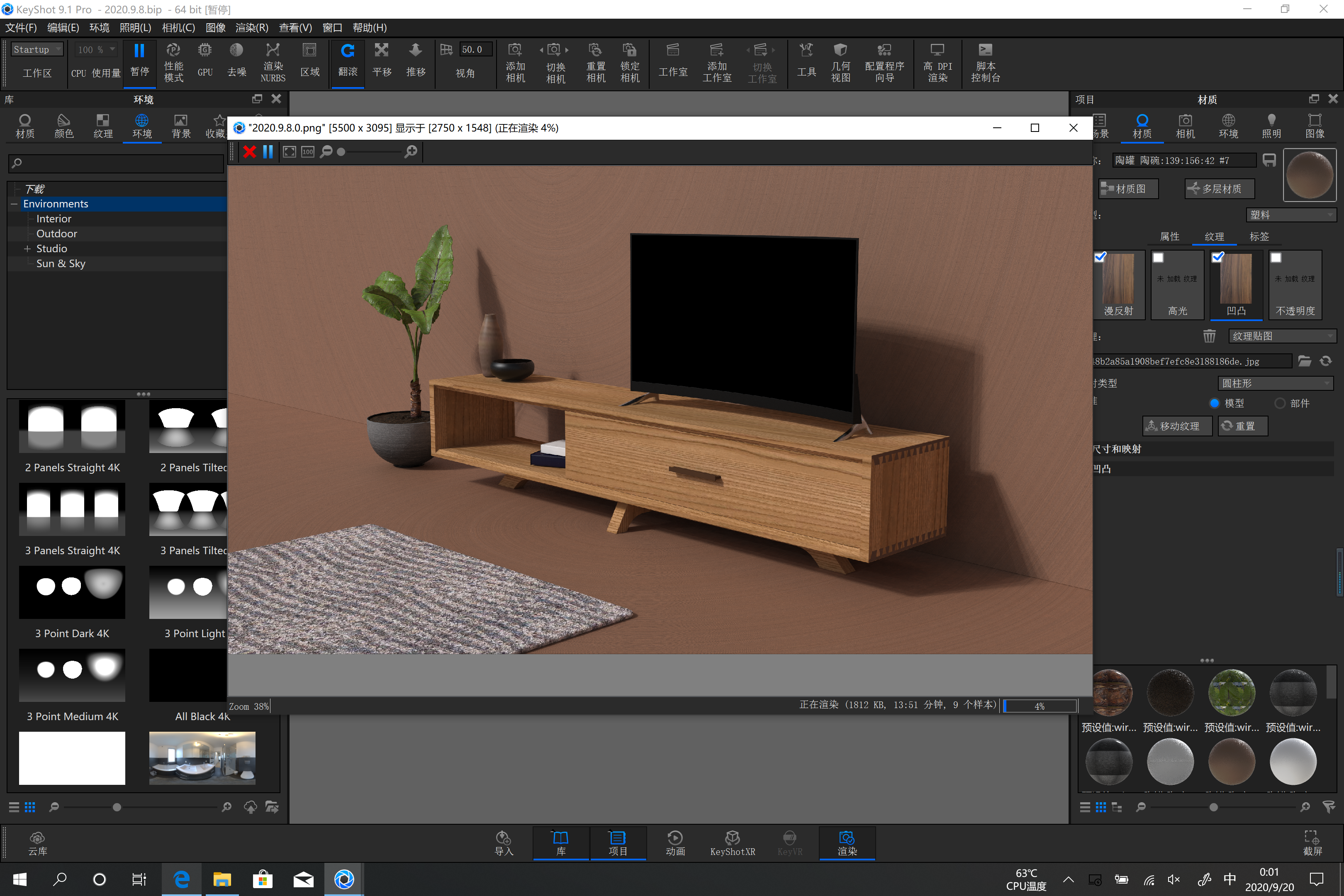
Task: Open the 脚本控制台 scripting console
Action: point(985,63)
